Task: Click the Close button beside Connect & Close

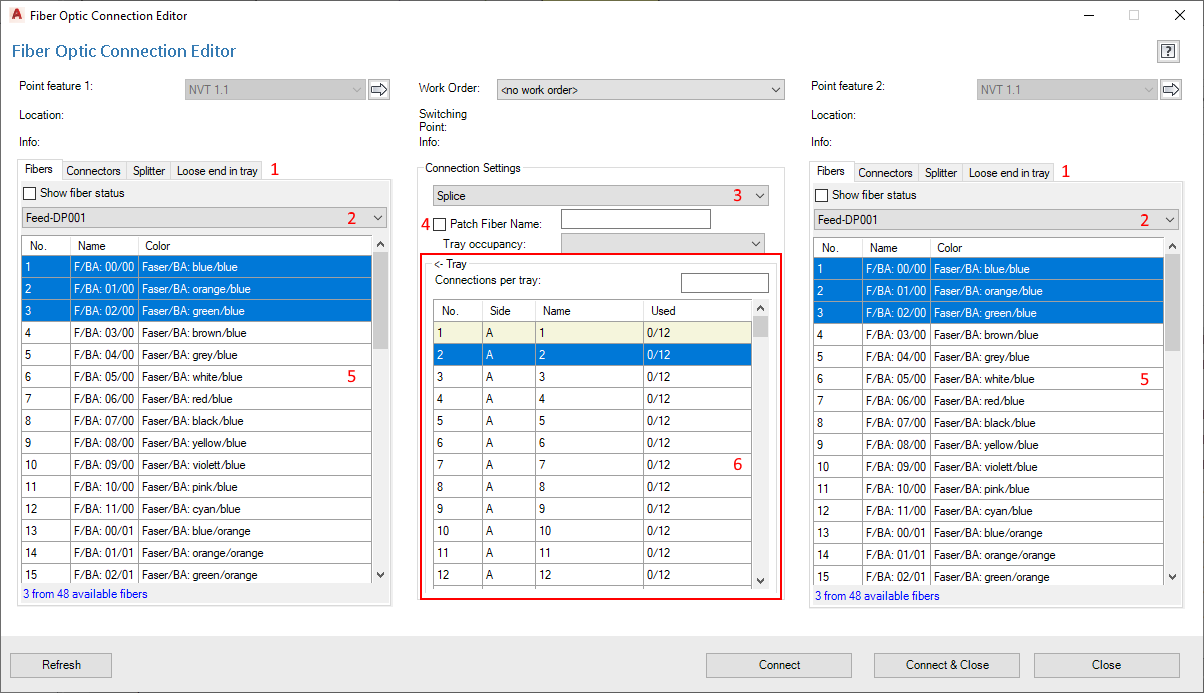Action: [x=1106, y=665]
